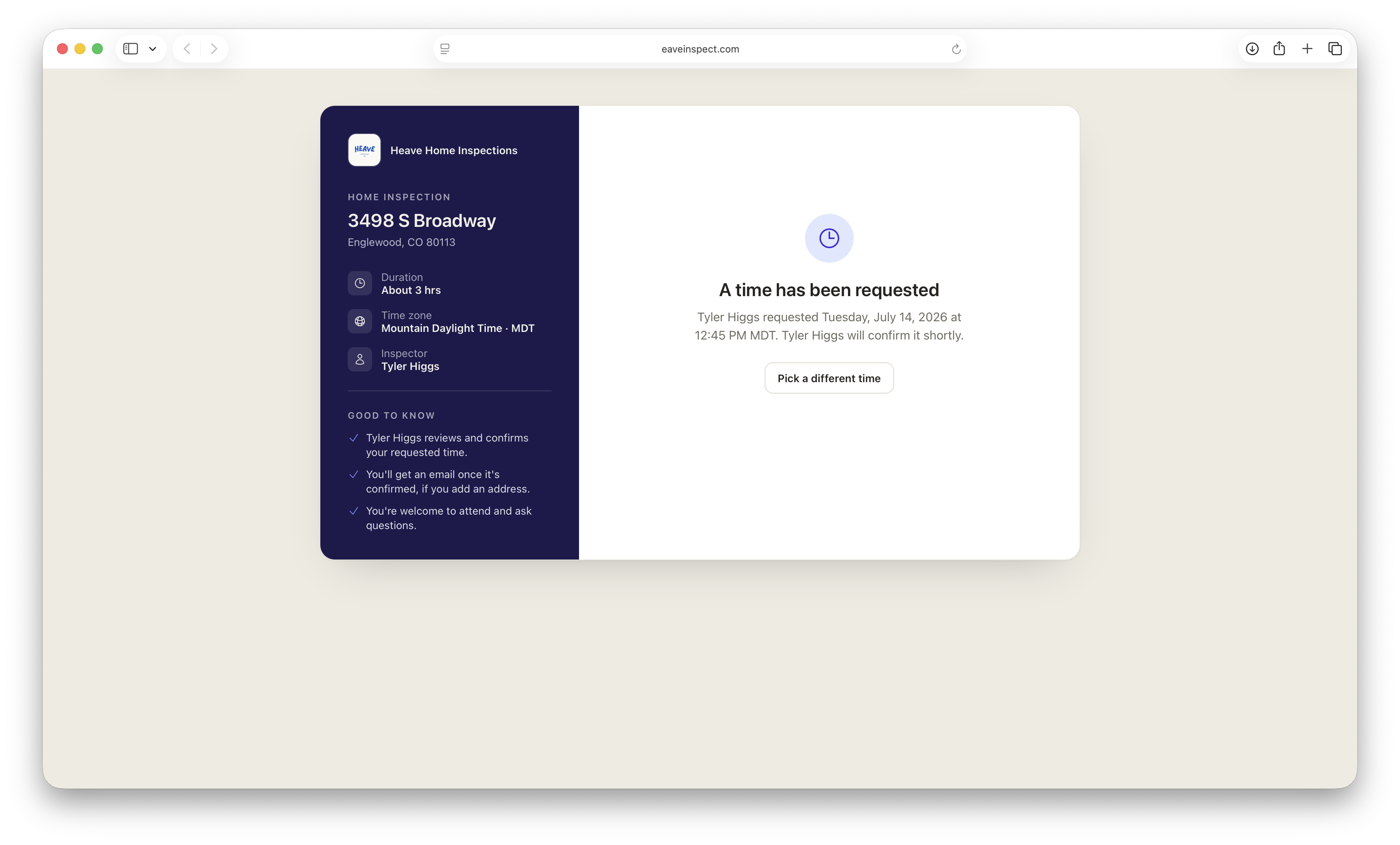Click the large clock icon above heading
Screen dimensions: 1400x845
coord(829,238)
